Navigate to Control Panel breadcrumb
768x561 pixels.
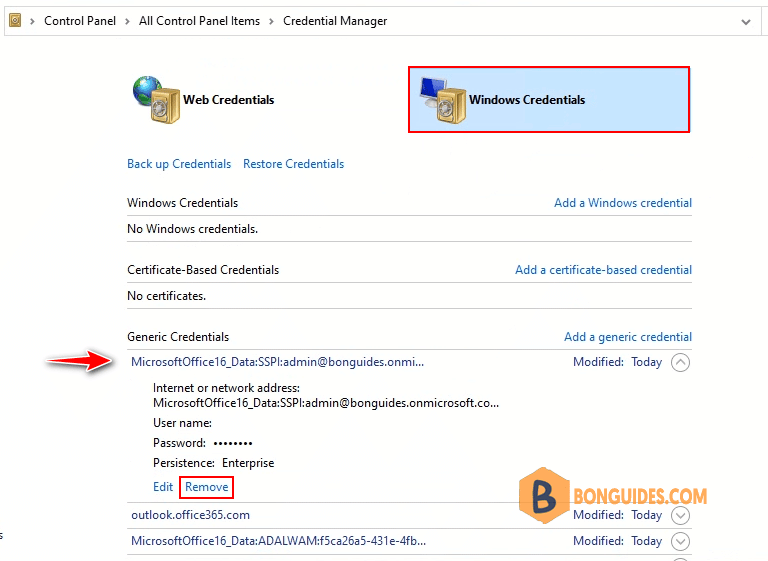click(x=80, y=21)
